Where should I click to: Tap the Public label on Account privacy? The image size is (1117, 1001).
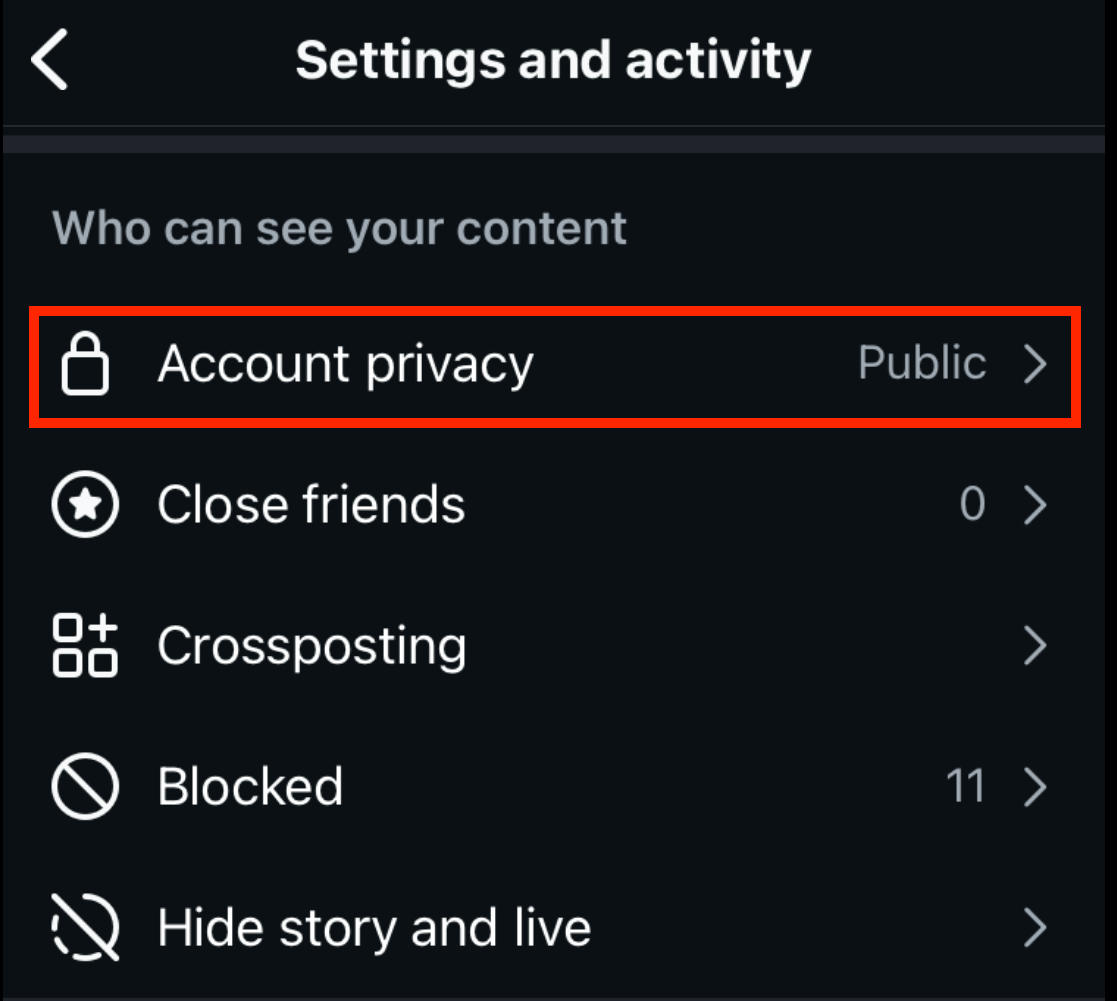click(920, 363)
